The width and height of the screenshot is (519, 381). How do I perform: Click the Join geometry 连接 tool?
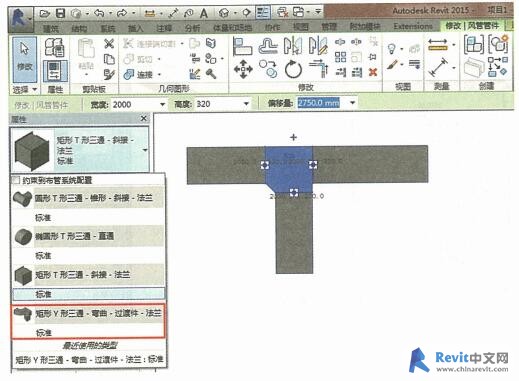pyautogui.click(x=139, y=74)
